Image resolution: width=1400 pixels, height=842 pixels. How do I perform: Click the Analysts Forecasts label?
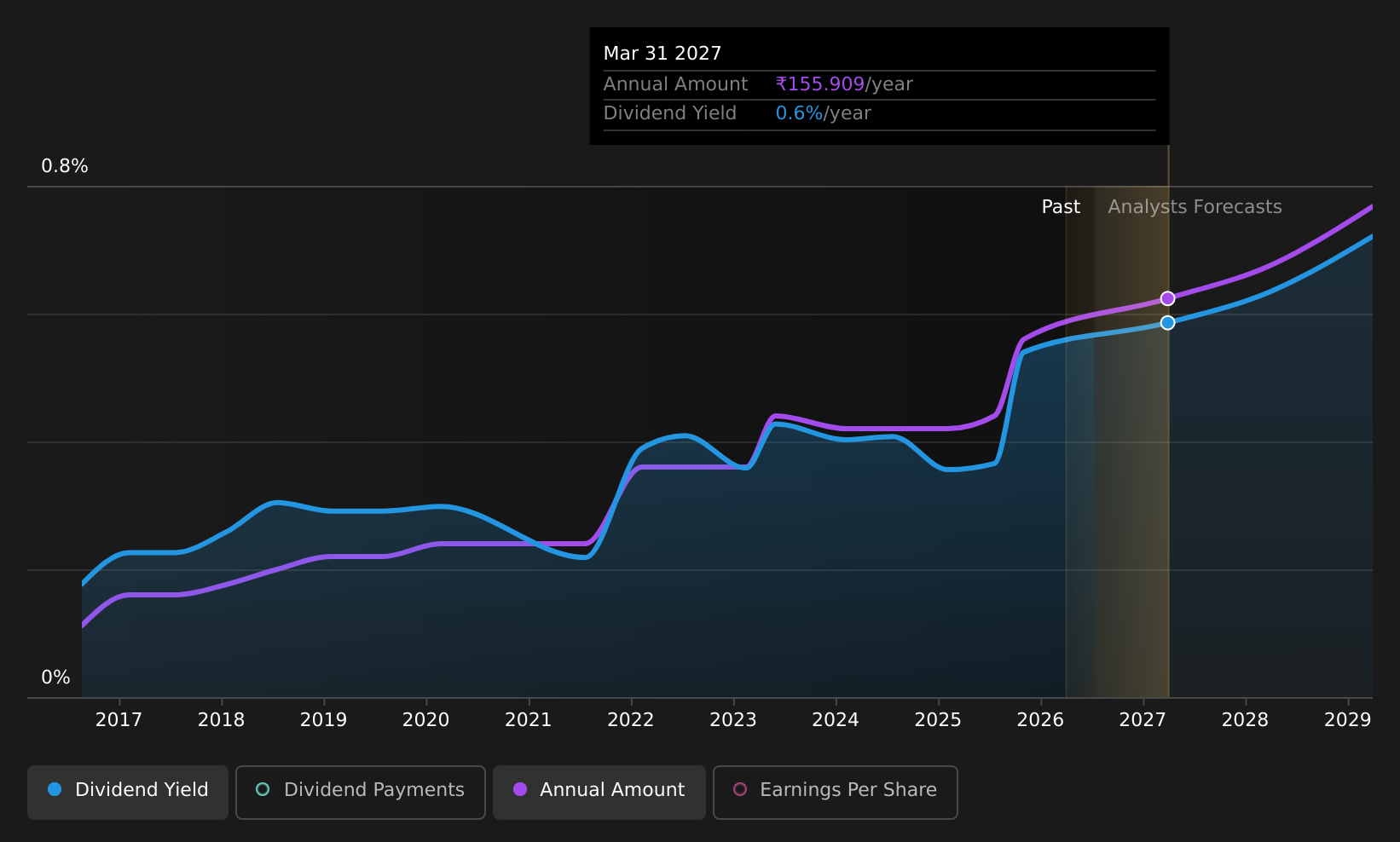pyautogui.click(x=1195, y=207)
